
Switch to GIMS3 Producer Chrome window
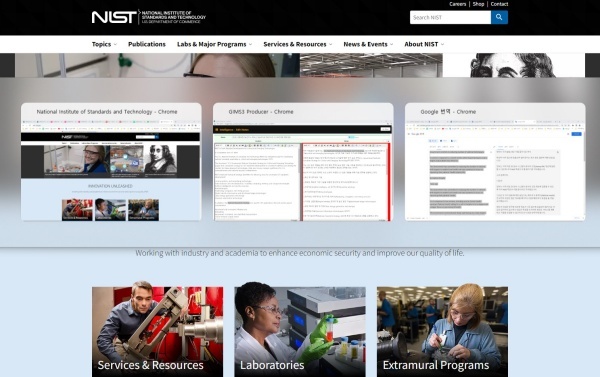[x=303, y=162]
